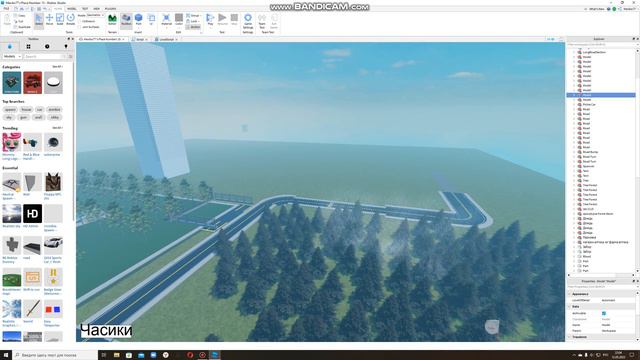
Task: Switch to the MODEL ribbon tab
Action: click(71, 9)
